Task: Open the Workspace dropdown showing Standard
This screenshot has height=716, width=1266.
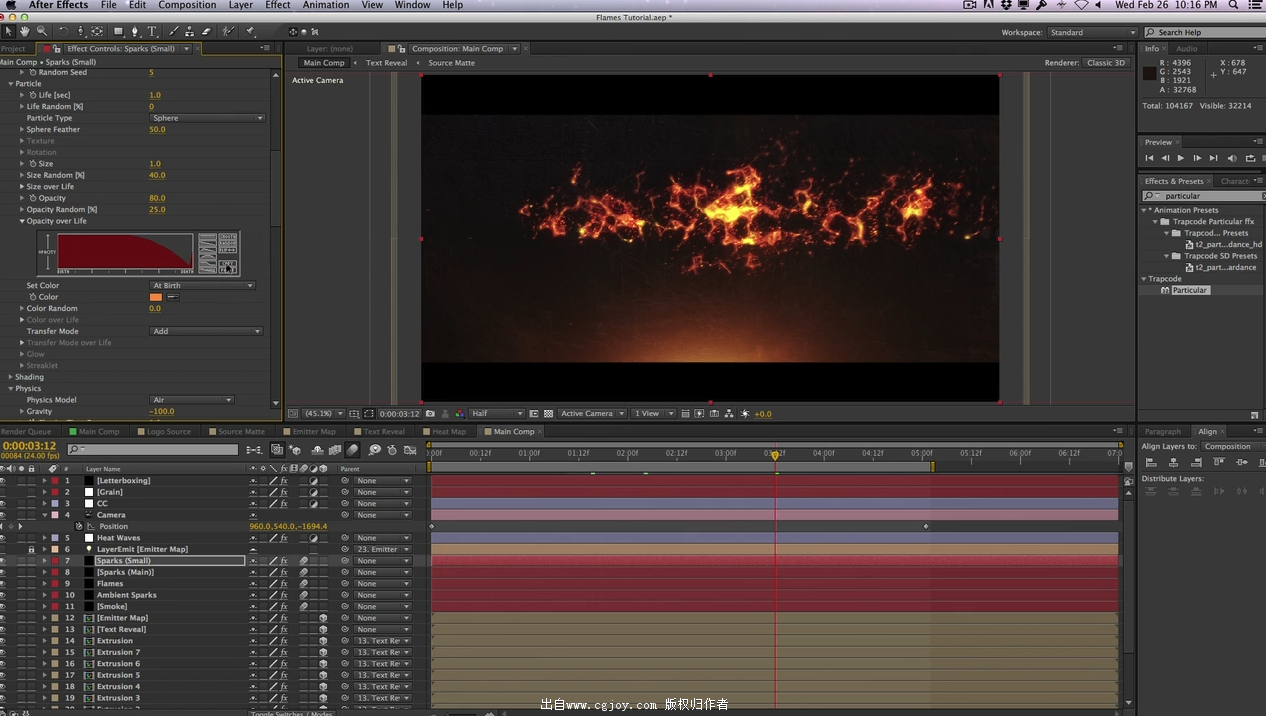Action: (1091, 32)
